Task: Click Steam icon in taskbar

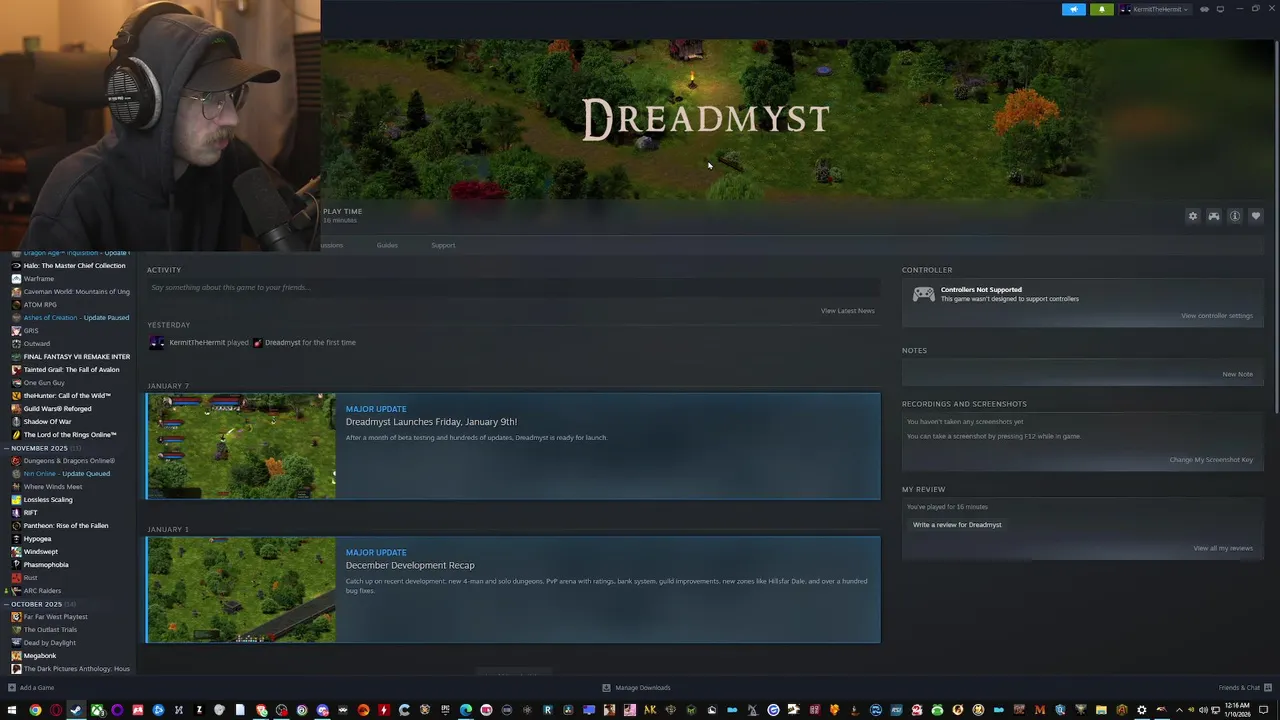Action: [x=76, y=710]
